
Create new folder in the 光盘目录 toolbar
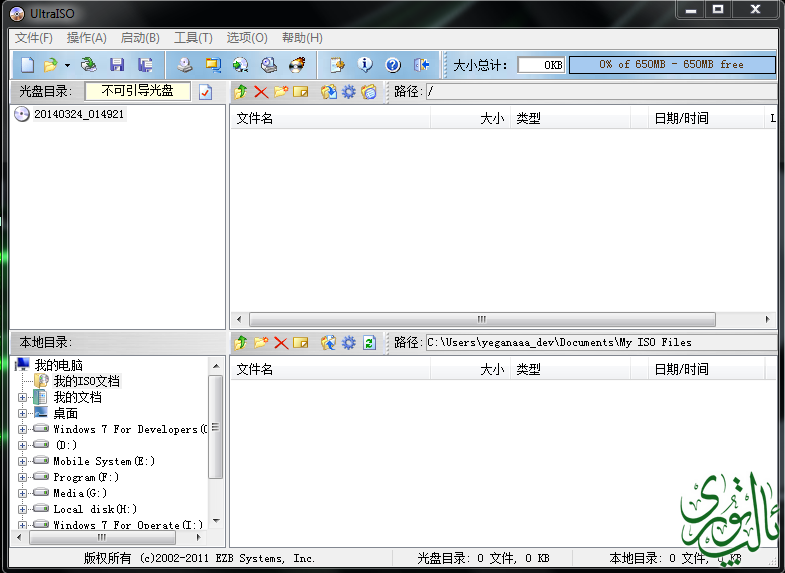pos(281,92)
